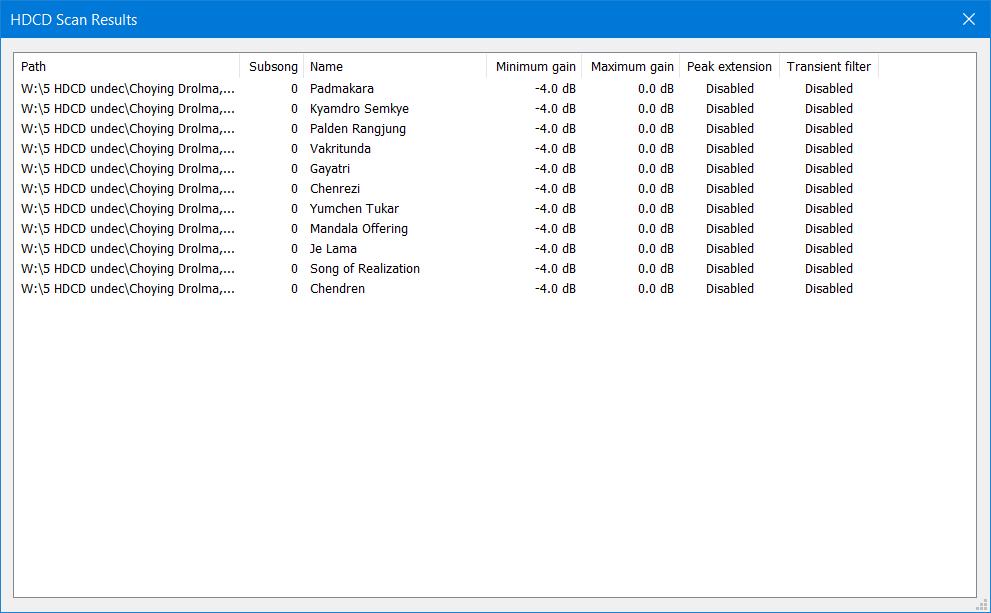Click the path cell in the Padmakara row
Screen dimensions: 991x613
pyautogui.click(x=128, y=88)
